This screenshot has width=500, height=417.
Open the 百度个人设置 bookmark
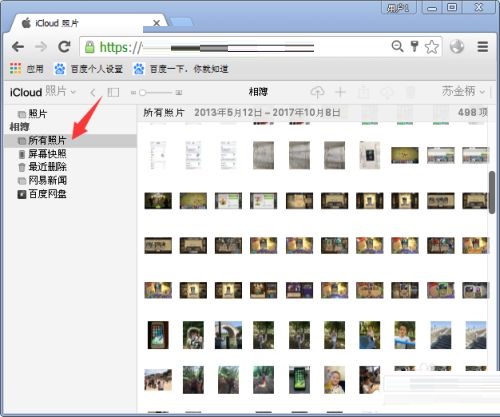pos(89,69)
